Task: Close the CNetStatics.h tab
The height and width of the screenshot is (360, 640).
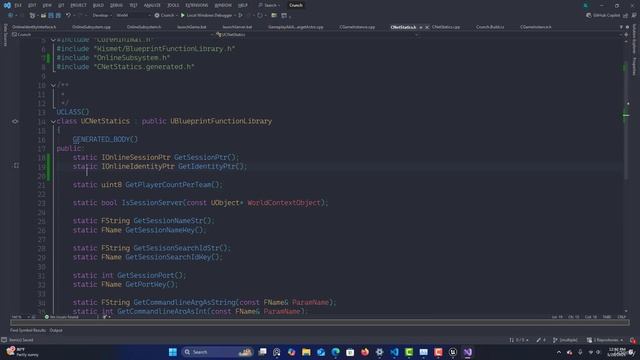Action: 427,27
